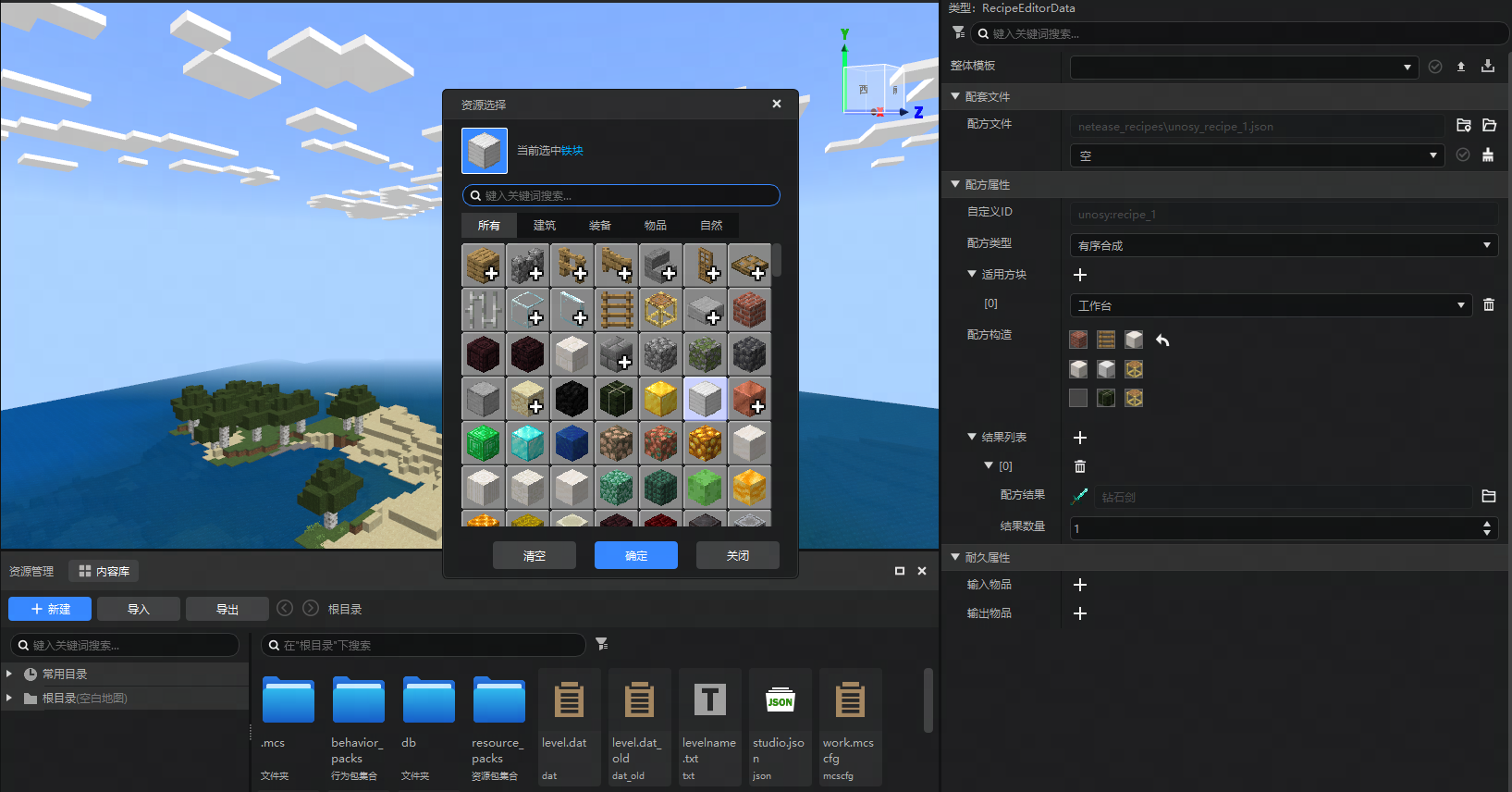Open the 配方类型 dropdown showing 有序合成
1512x792 pixels.
click(x=1284, y=245)
